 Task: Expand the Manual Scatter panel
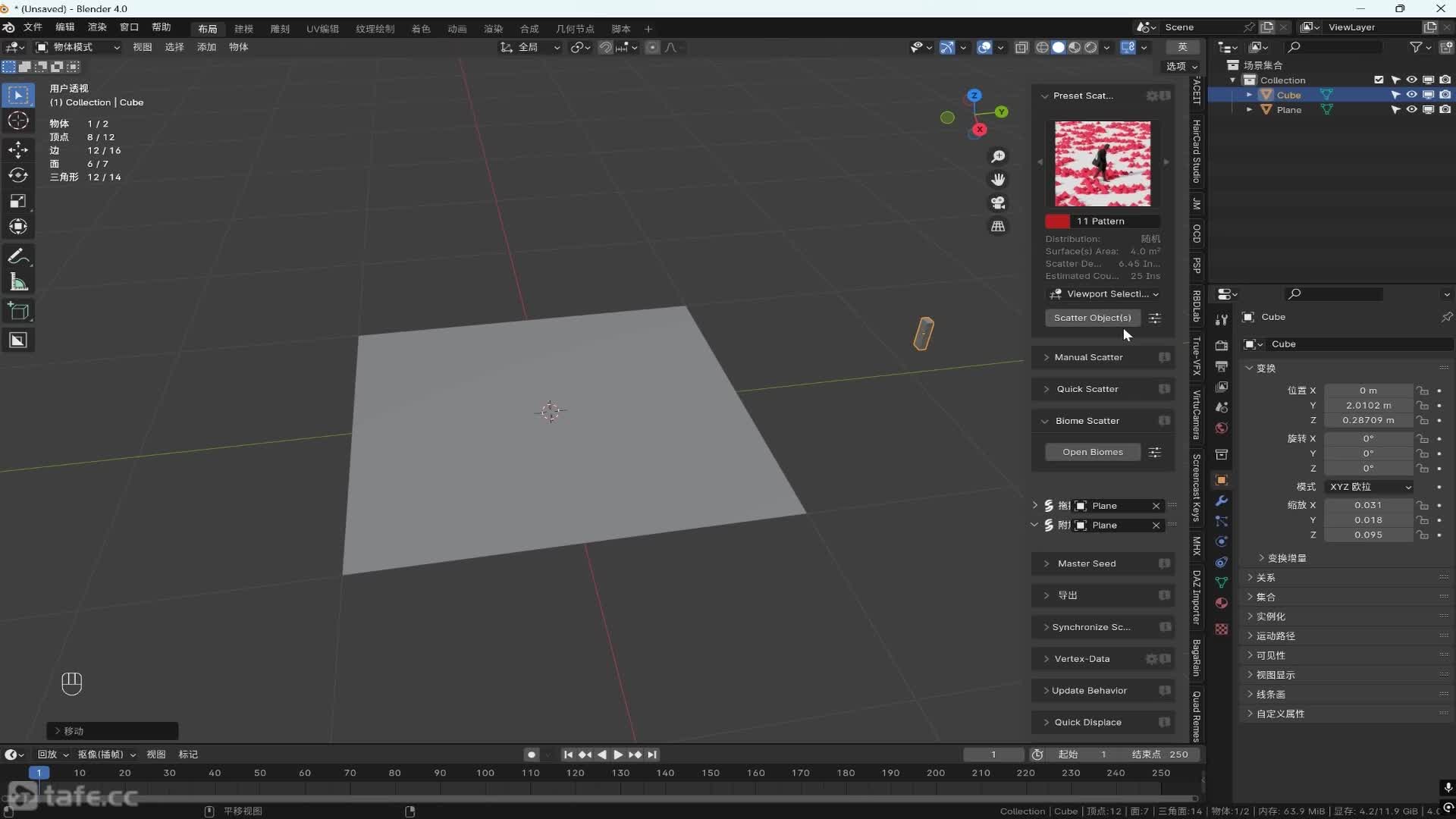click(x=1088, y=357)
